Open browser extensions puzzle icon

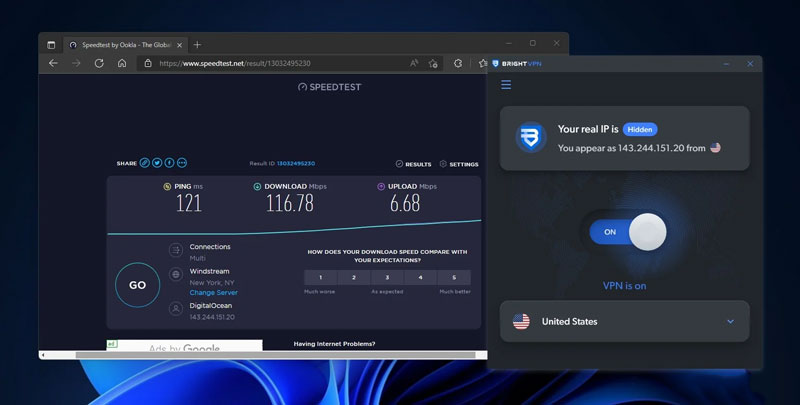pos(458,63)
